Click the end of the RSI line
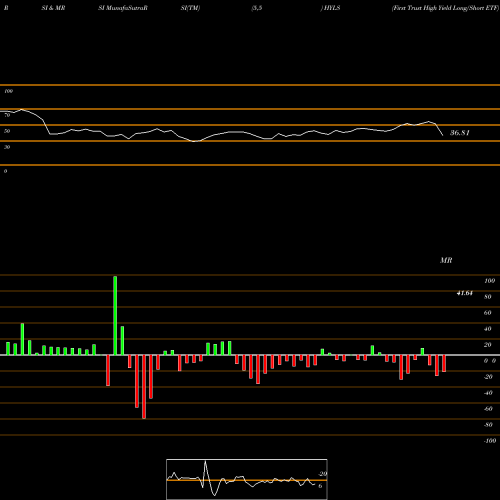This screenshot has width=500, height=500. pos(443,135)
